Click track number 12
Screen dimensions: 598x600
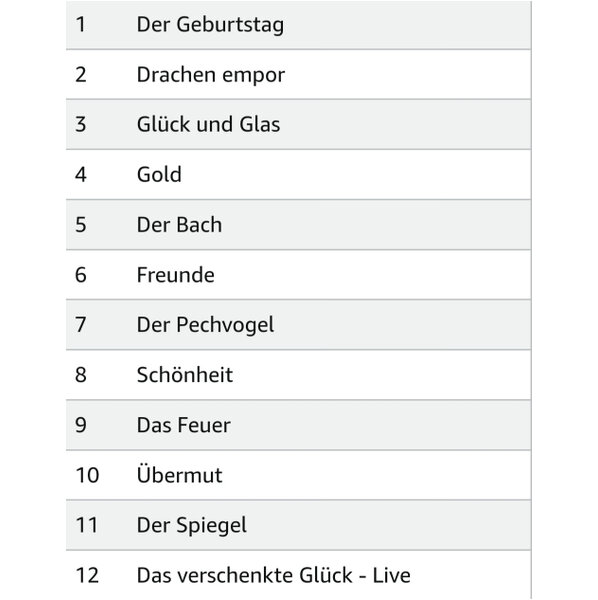click(x=87, y=575)
